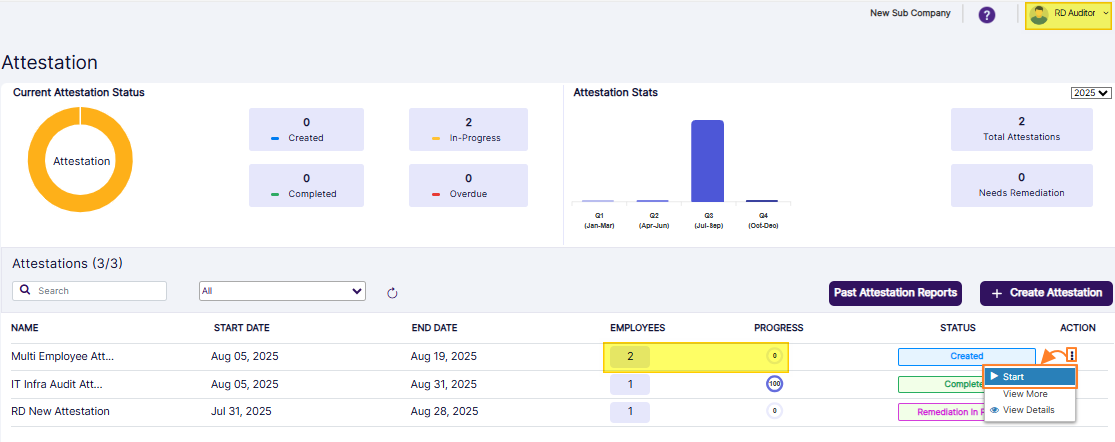This screenshot has width=1115, height=442.
Task: Open the three-dot action menu for Multi Employee attestation
Action: [x=1071, y=355]
